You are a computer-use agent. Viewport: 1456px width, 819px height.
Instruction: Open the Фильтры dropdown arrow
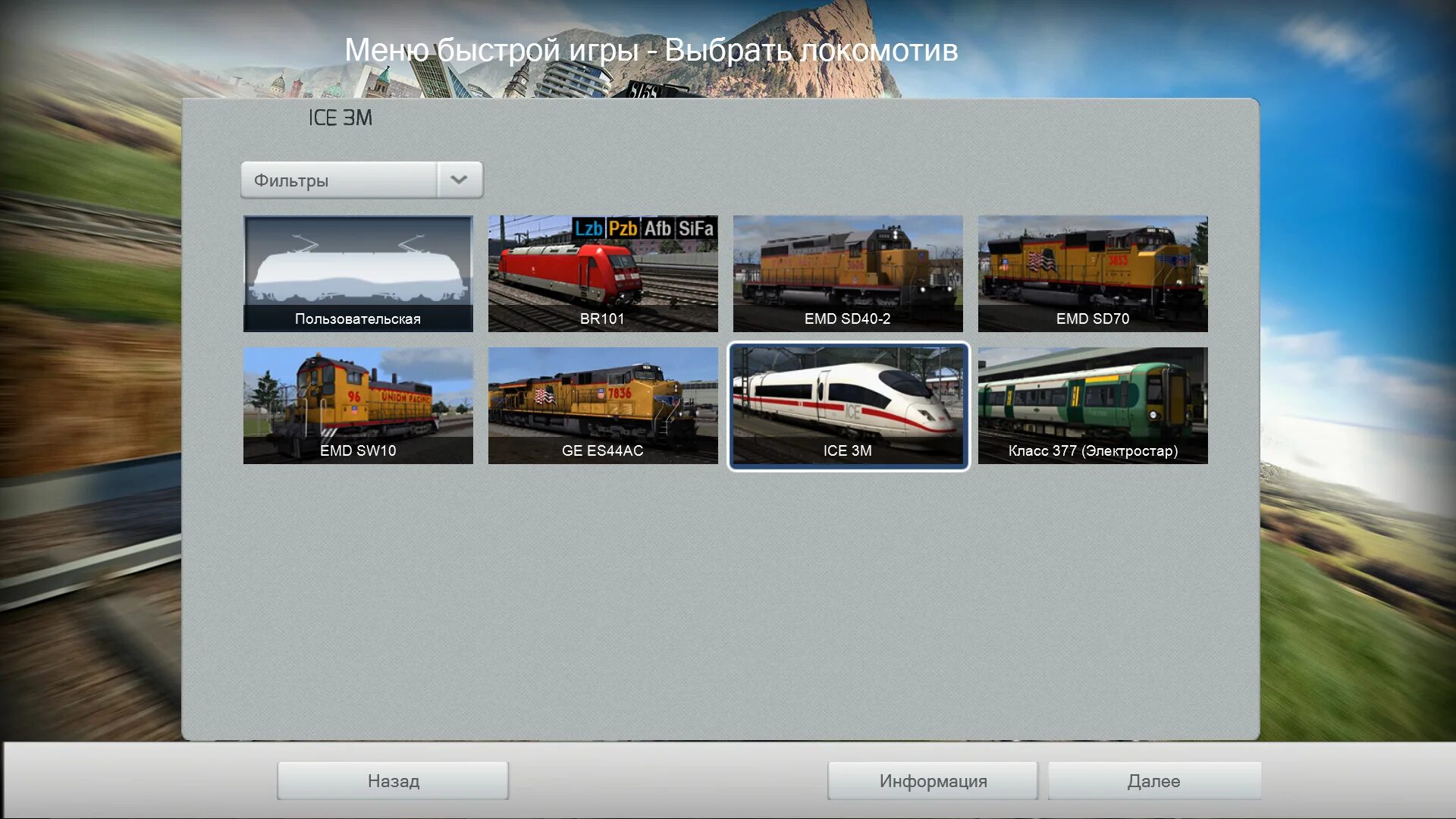459,180
